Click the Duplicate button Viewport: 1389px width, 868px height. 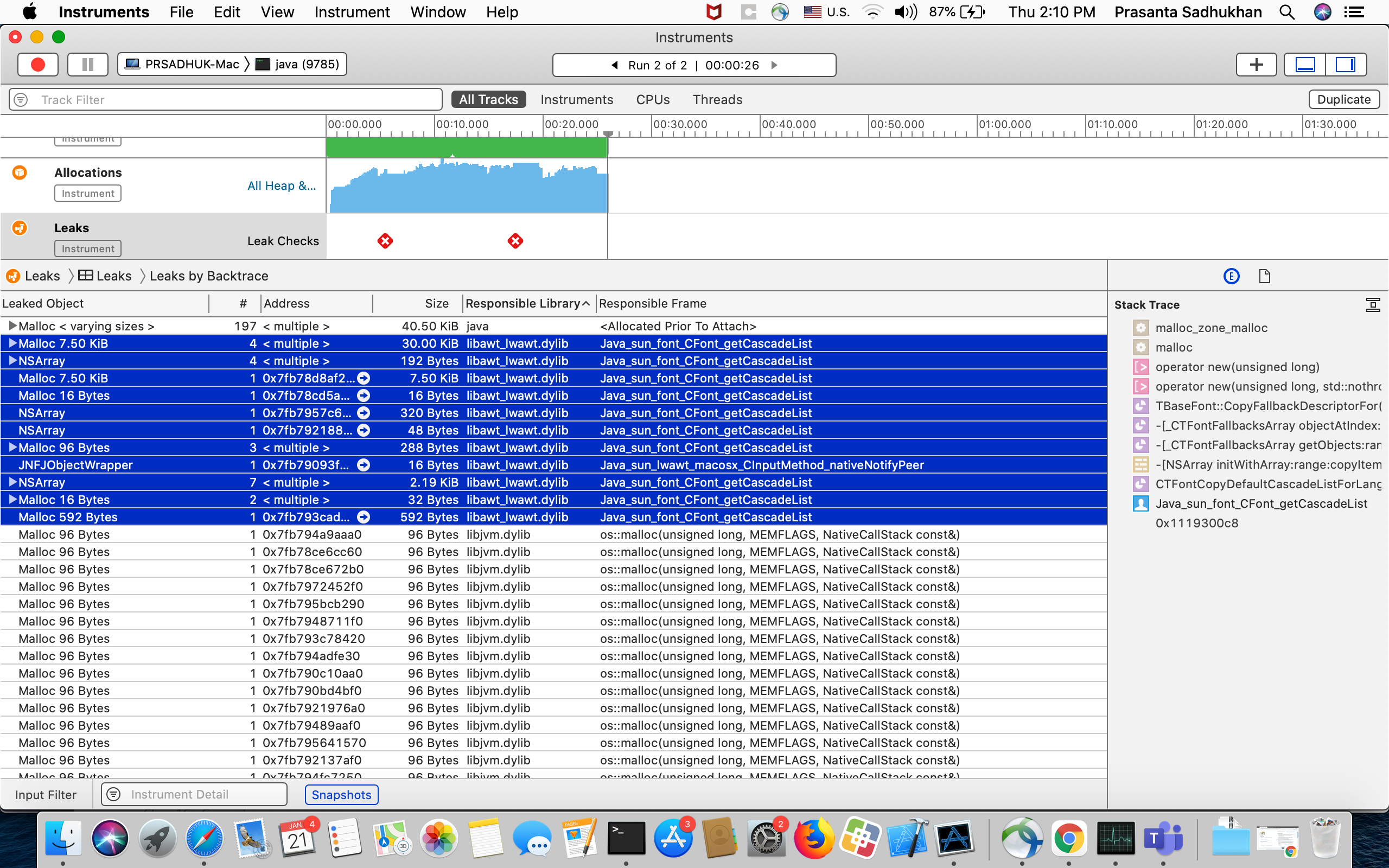(1343, 99)
